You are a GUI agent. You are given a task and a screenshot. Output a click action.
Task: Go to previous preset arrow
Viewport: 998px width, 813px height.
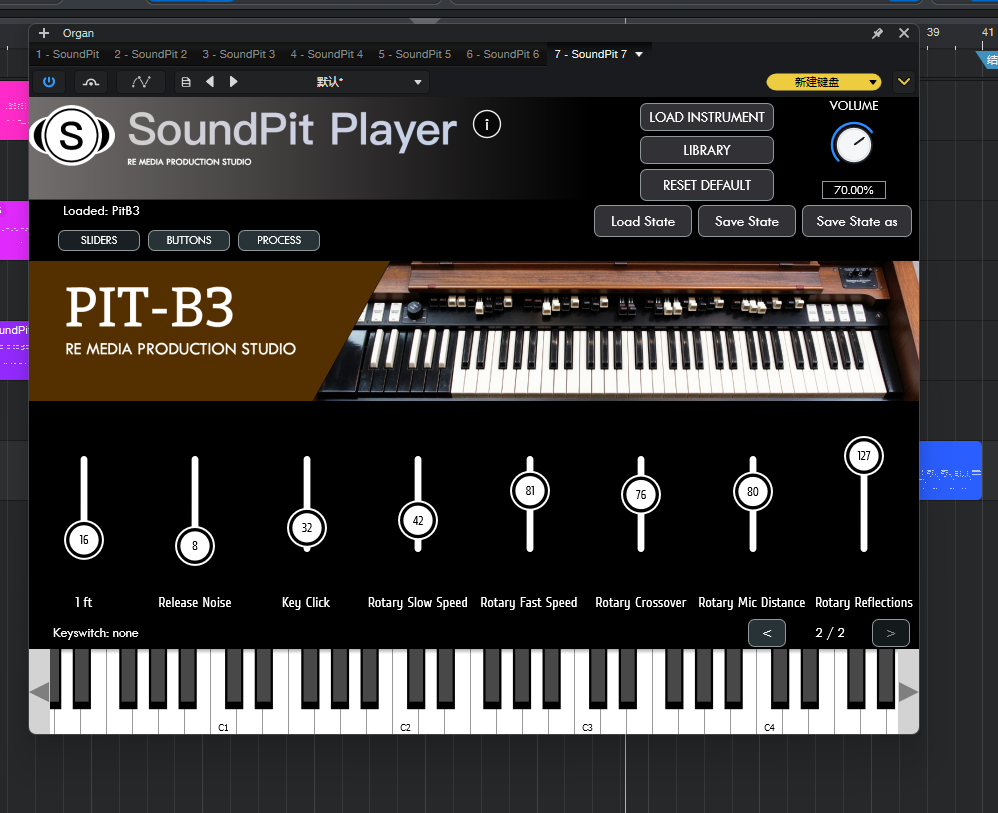tap(210, 81)
